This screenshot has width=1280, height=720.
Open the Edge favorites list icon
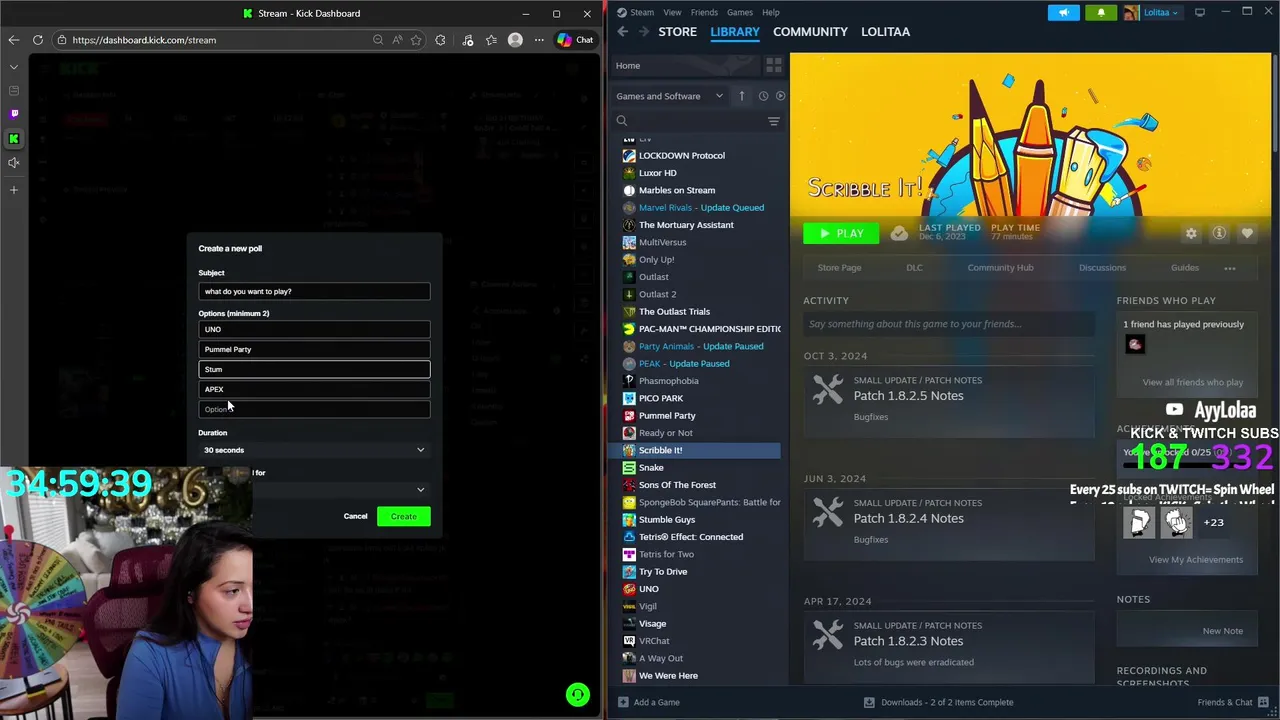coord(491,40)
